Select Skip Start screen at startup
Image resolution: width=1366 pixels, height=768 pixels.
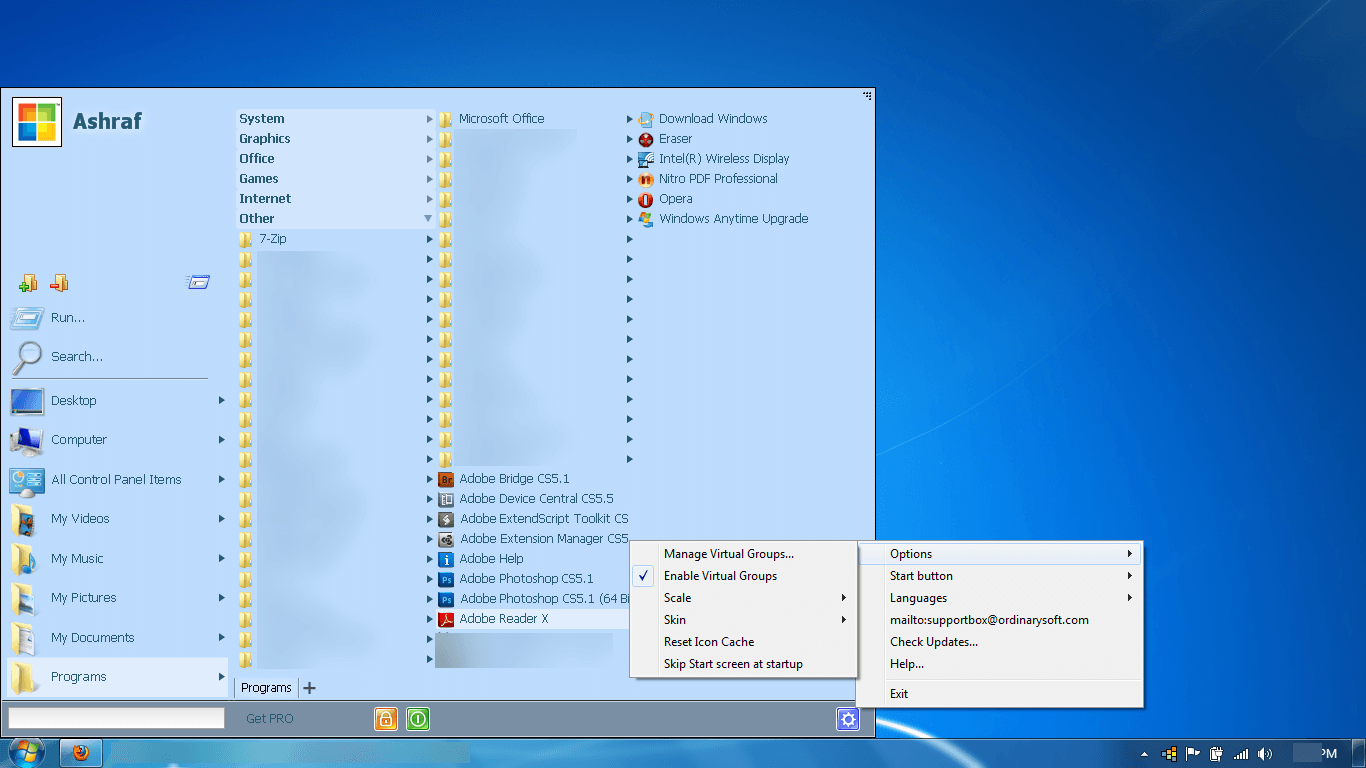tap(744, 664)
